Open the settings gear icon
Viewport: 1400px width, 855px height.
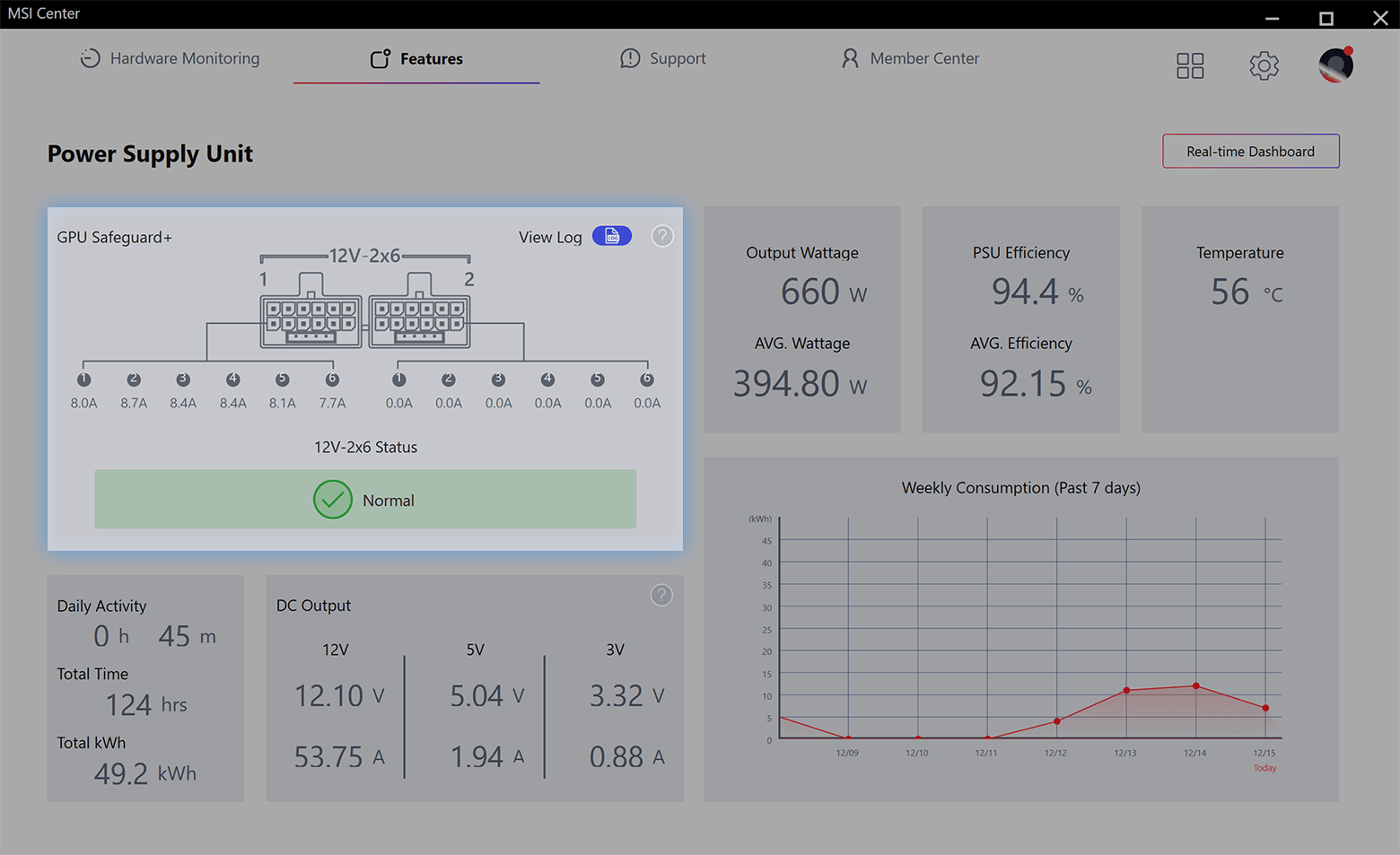click(x=1264, y=65)
